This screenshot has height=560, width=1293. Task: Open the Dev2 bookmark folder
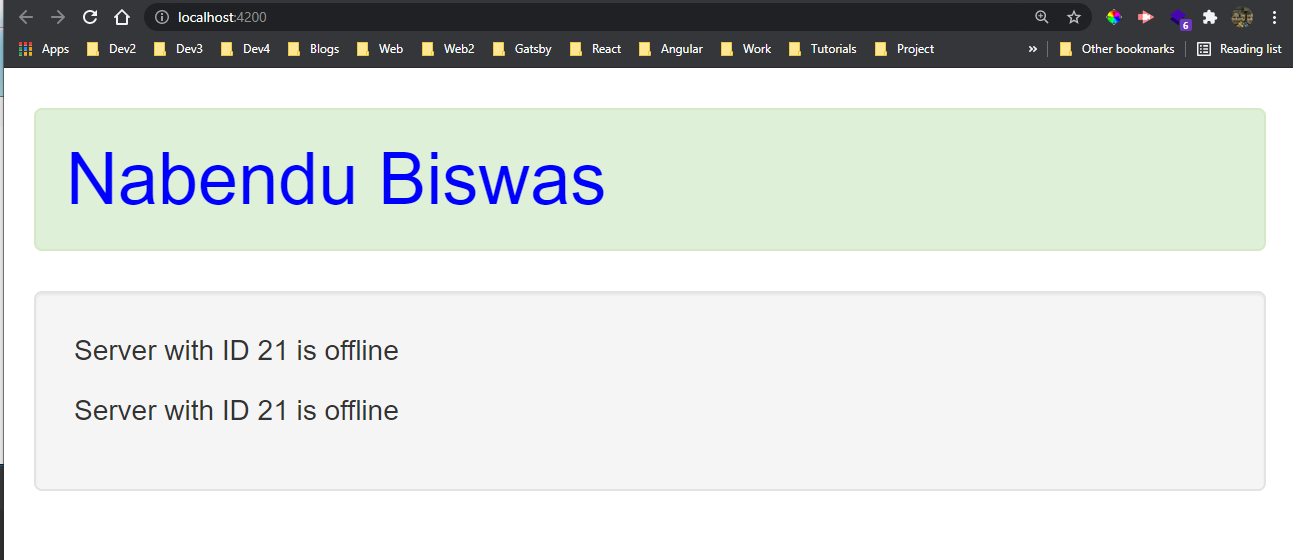pyautogui.click(x=111, y=49)
